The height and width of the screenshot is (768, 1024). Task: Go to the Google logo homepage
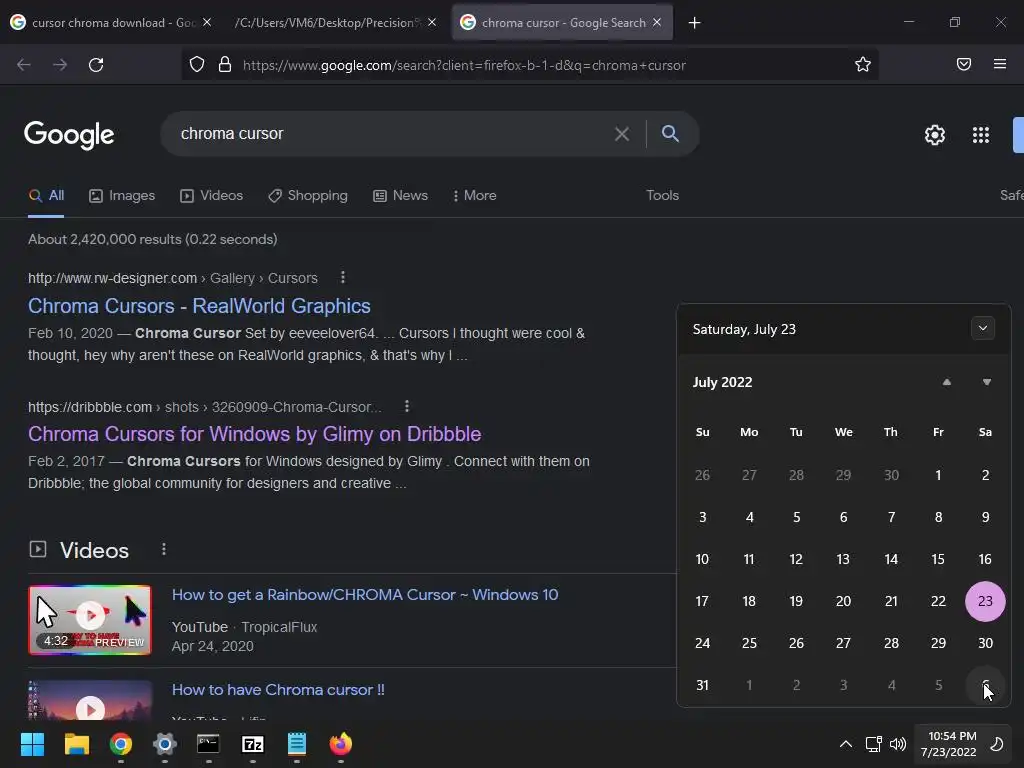pyautogui.click(x=69, y=135)
